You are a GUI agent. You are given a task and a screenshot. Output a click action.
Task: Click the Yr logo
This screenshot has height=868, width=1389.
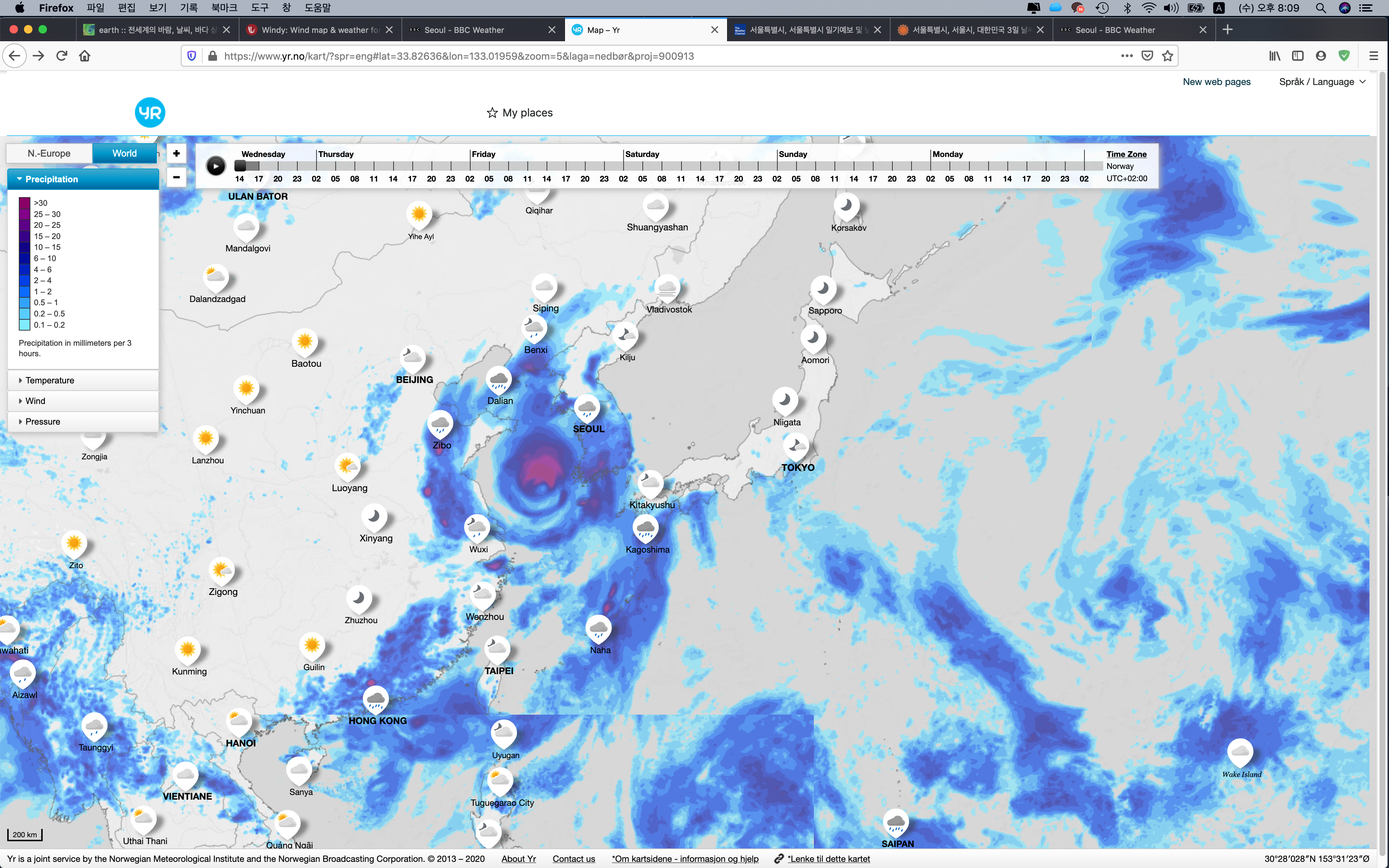point(150,112)
